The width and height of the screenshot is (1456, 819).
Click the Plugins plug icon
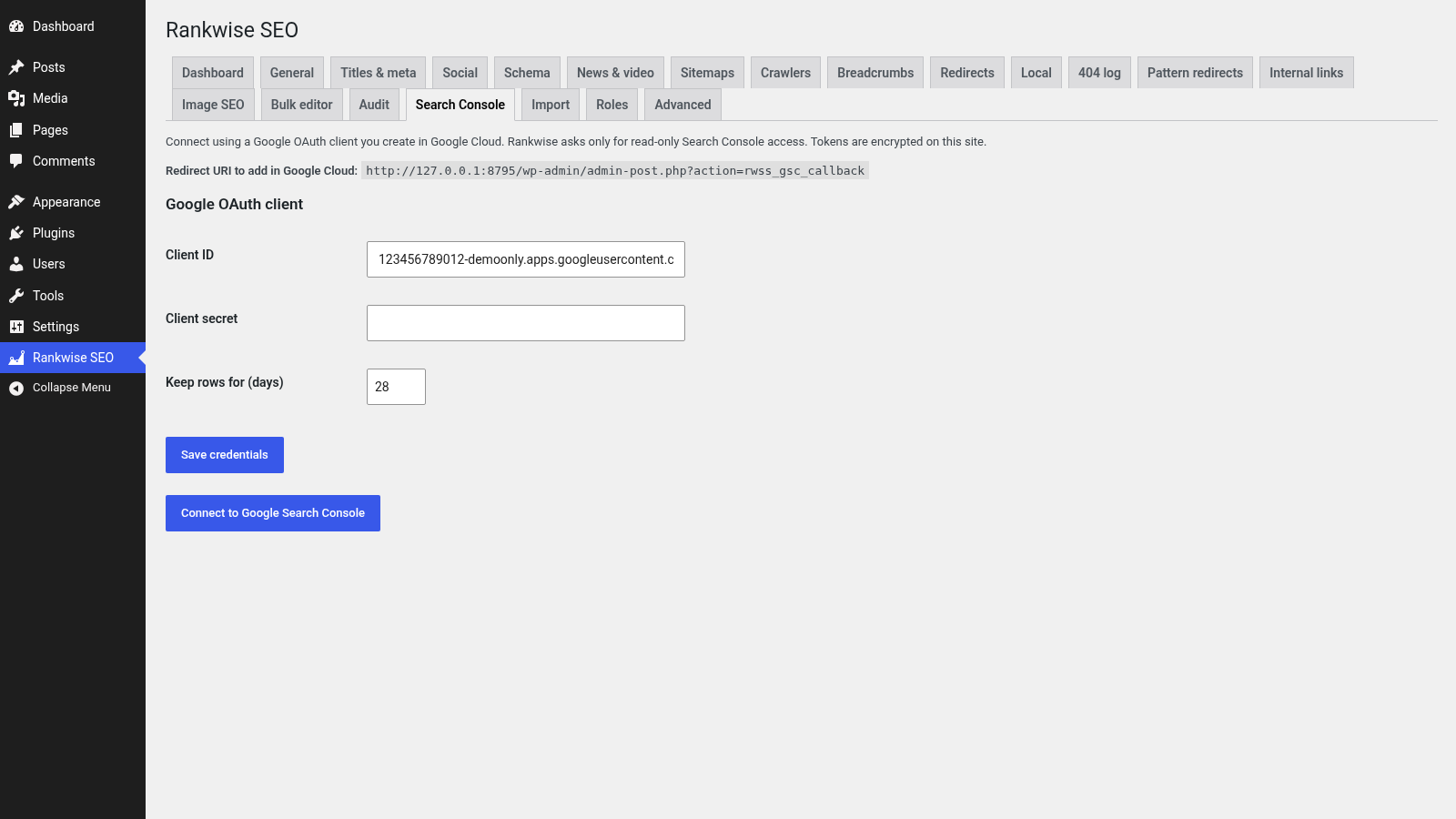coord(16,233)
